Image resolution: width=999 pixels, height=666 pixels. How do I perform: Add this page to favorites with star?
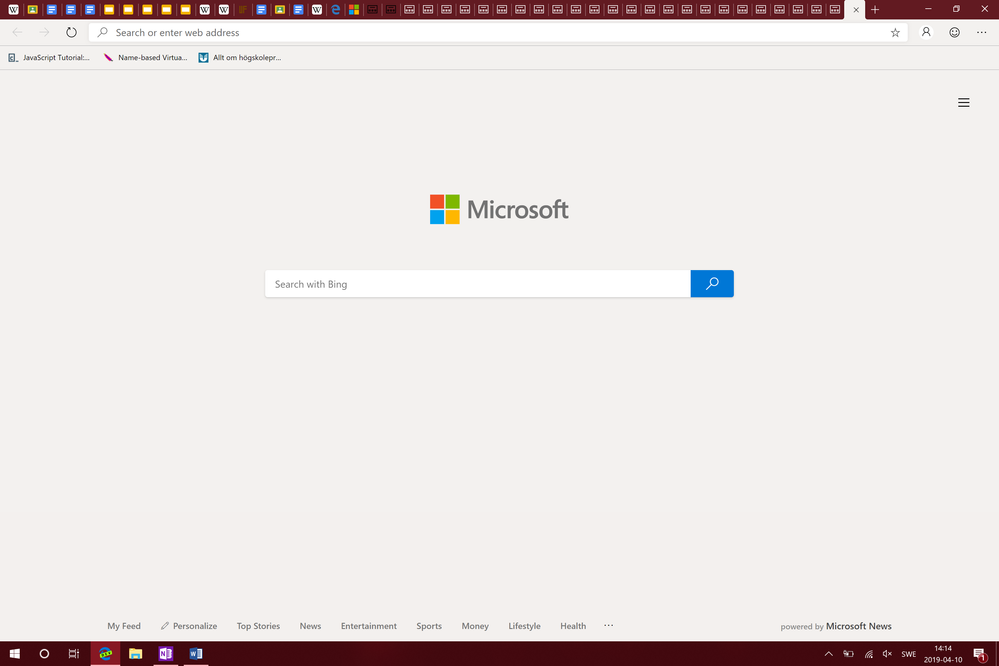(895, 33)
